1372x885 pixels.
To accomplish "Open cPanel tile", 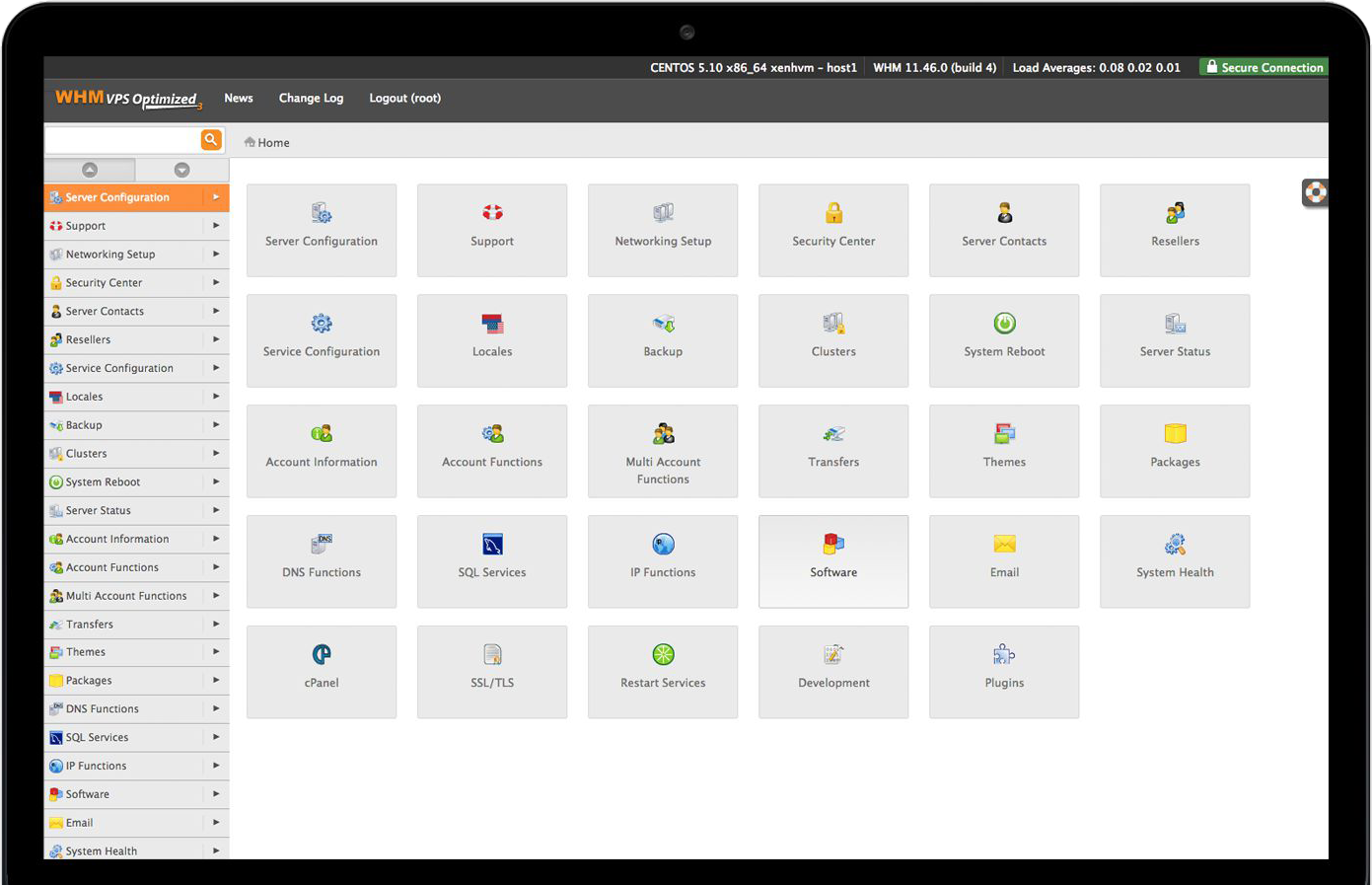I will (322, 672).
